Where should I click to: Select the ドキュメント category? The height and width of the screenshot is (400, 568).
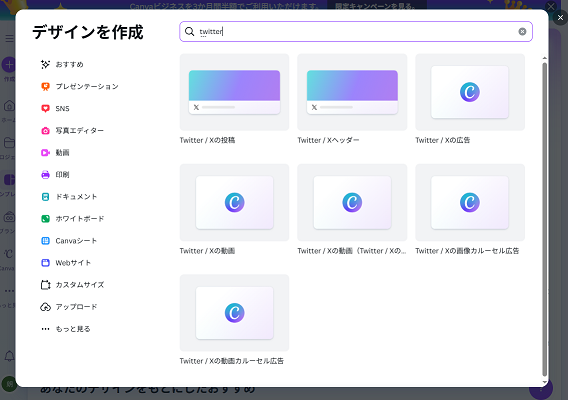point(76,197)
